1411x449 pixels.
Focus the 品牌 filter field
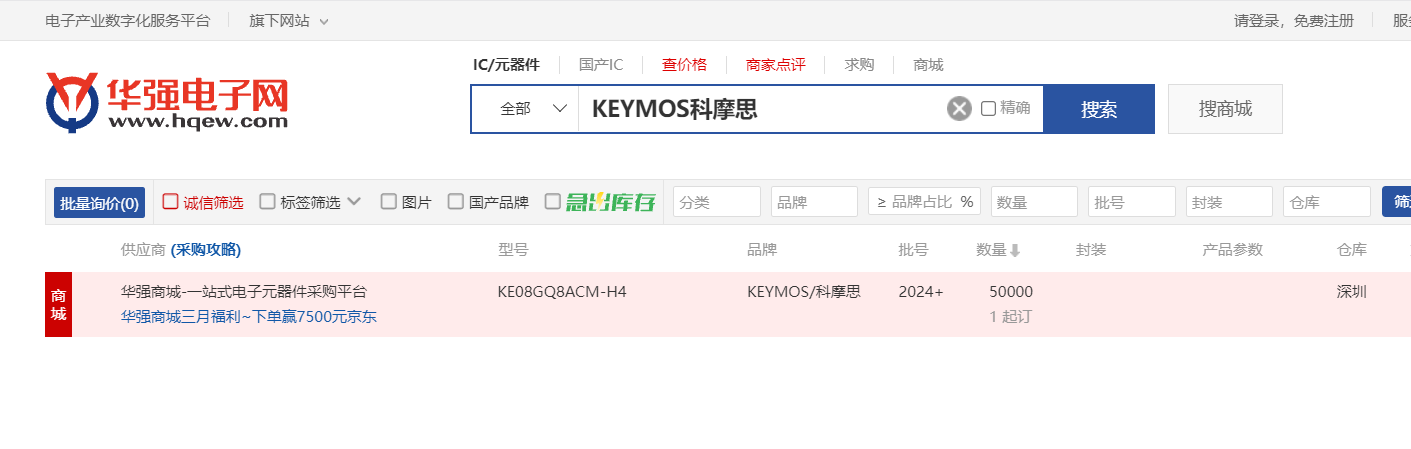pyautogui.click(x=814, y=202)
